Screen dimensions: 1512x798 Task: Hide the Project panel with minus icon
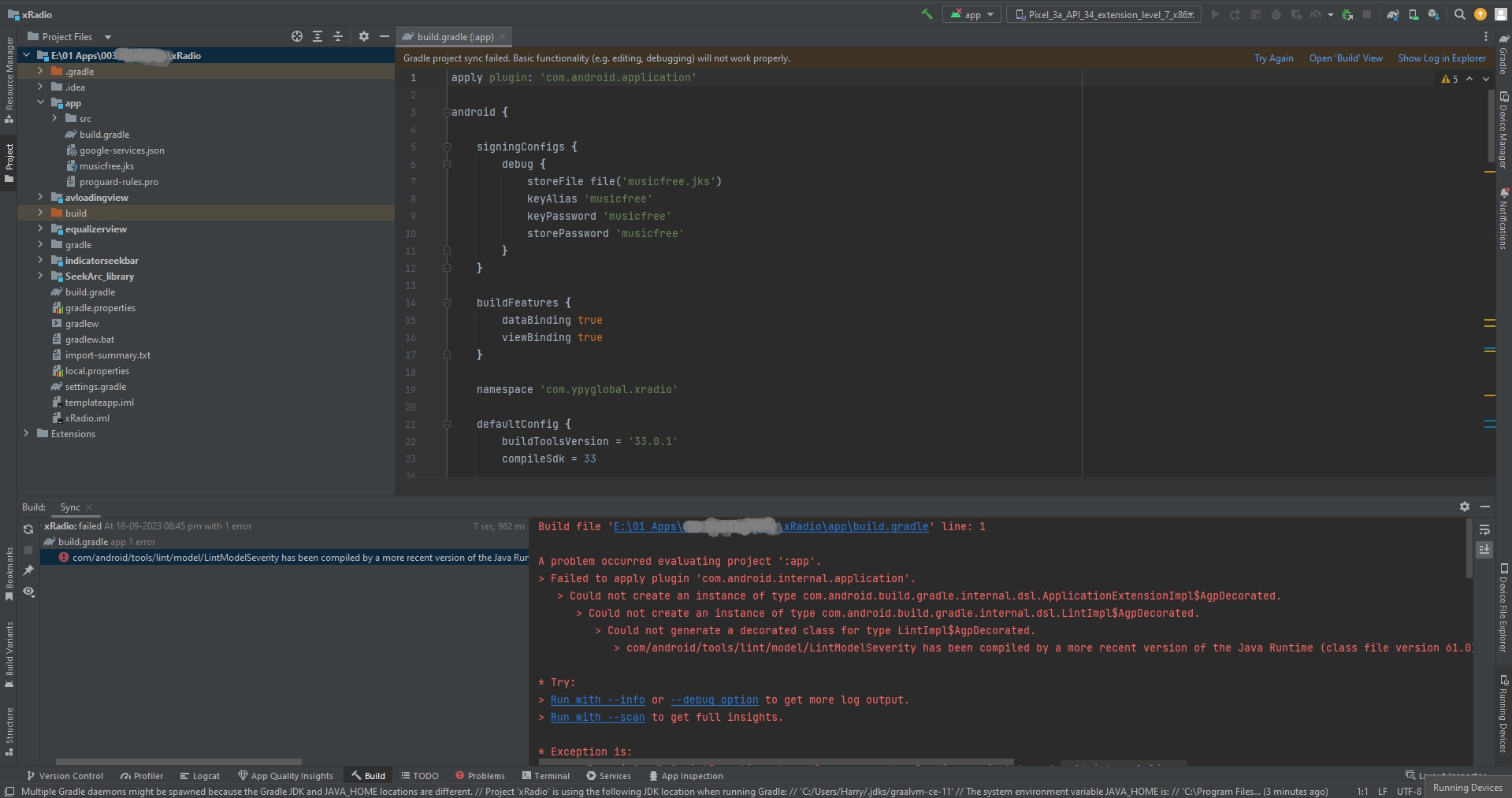click(385, 36)
